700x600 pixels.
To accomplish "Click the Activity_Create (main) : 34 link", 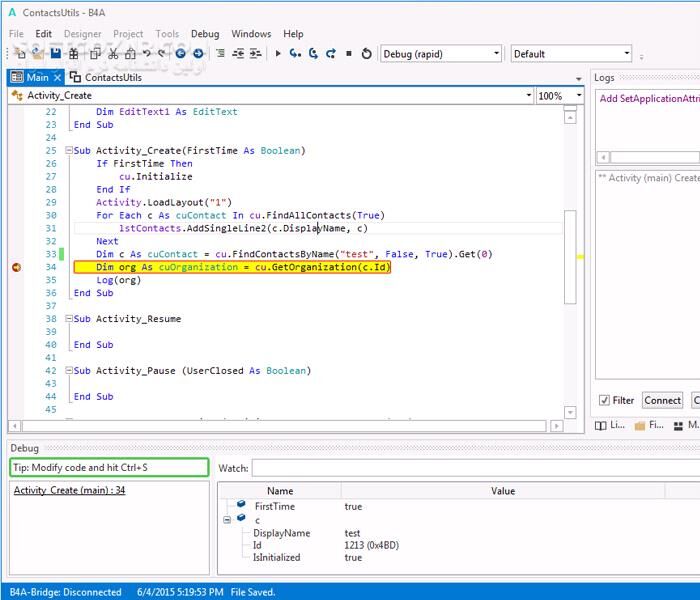I will pyautogui.click(x=69, y=490).
